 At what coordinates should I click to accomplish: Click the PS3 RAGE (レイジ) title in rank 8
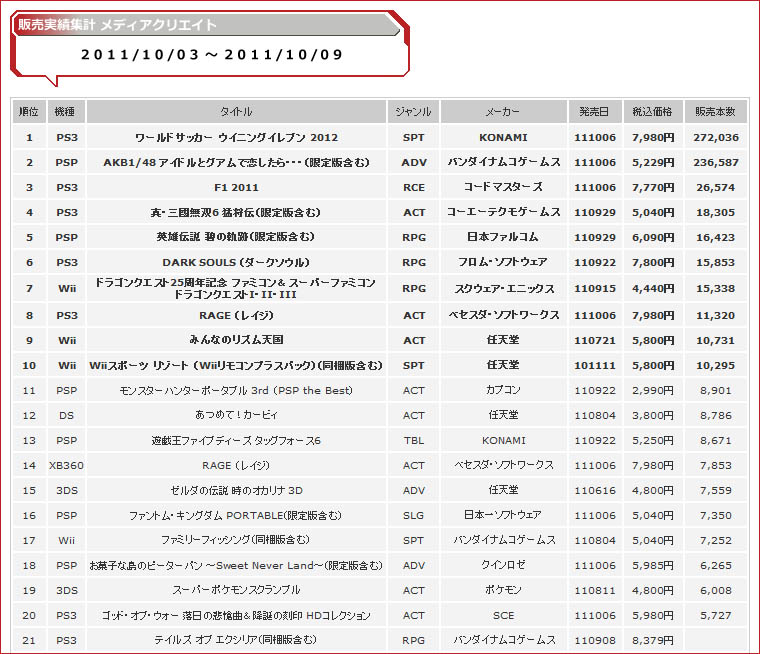click(x=236, y=316)
